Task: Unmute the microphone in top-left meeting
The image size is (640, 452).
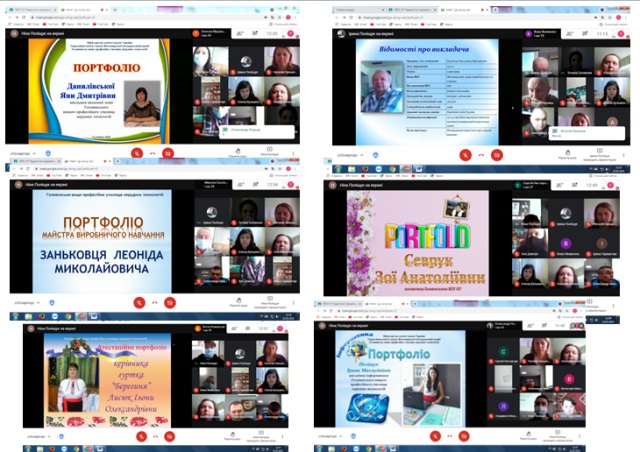Action: coord(137,152)
